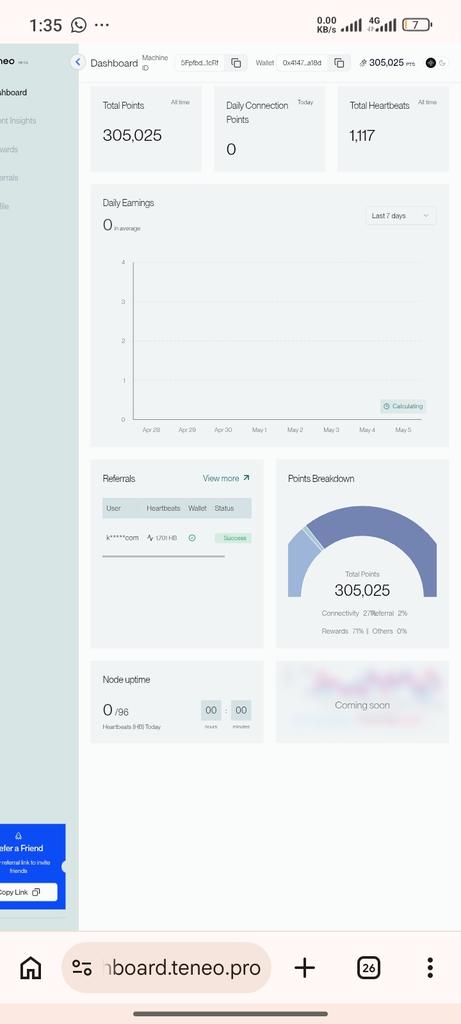The image size is (461, 1024).
Task: Tap the WhatsApp notification icon in status bar
Action: (78, 25)
